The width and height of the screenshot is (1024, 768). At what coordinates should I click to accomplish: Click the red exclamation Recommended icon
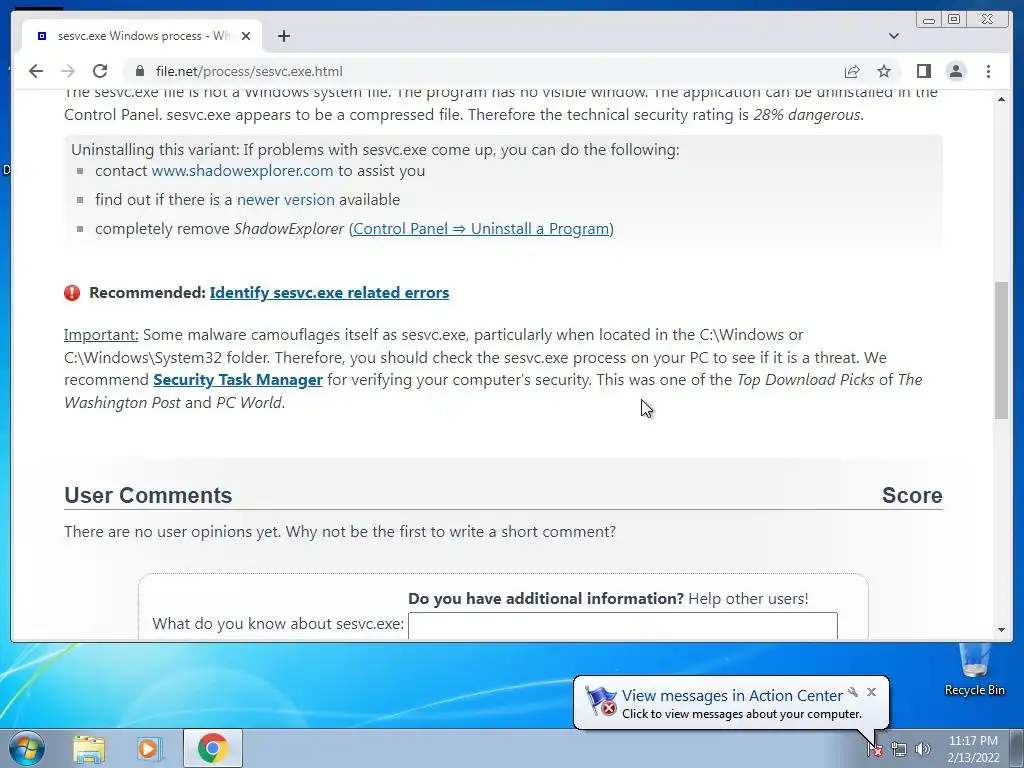pyautogui.click(x=72, y=293)
